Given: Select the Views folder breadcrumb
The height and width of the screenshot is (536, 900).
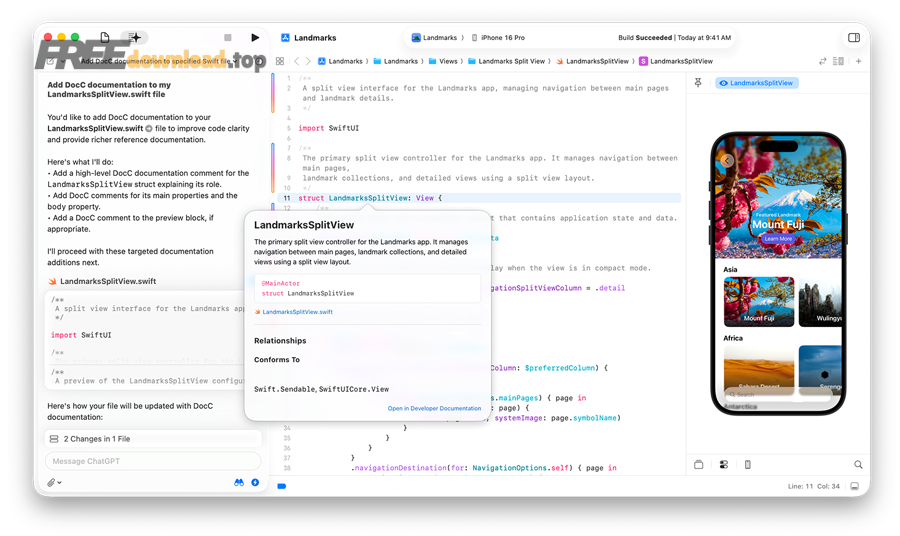Looking at the screenshot, I should 443,61.
